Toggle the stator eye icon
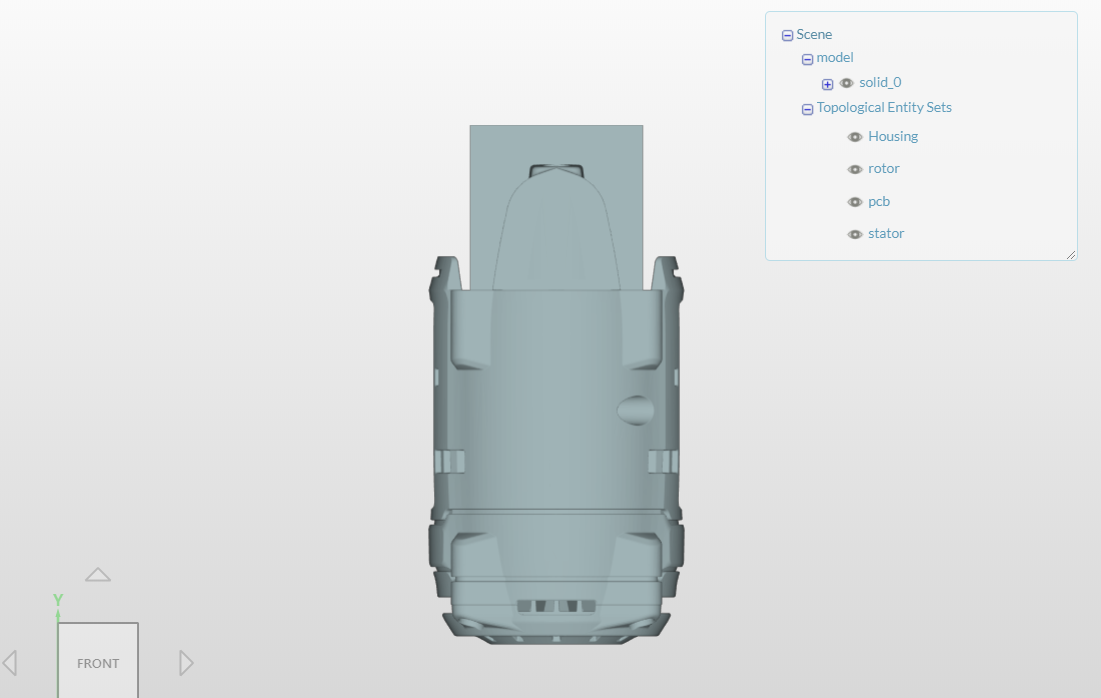The width and height of the screenshot is (1101, 698). pyautogui.click(x=855, y=235)
